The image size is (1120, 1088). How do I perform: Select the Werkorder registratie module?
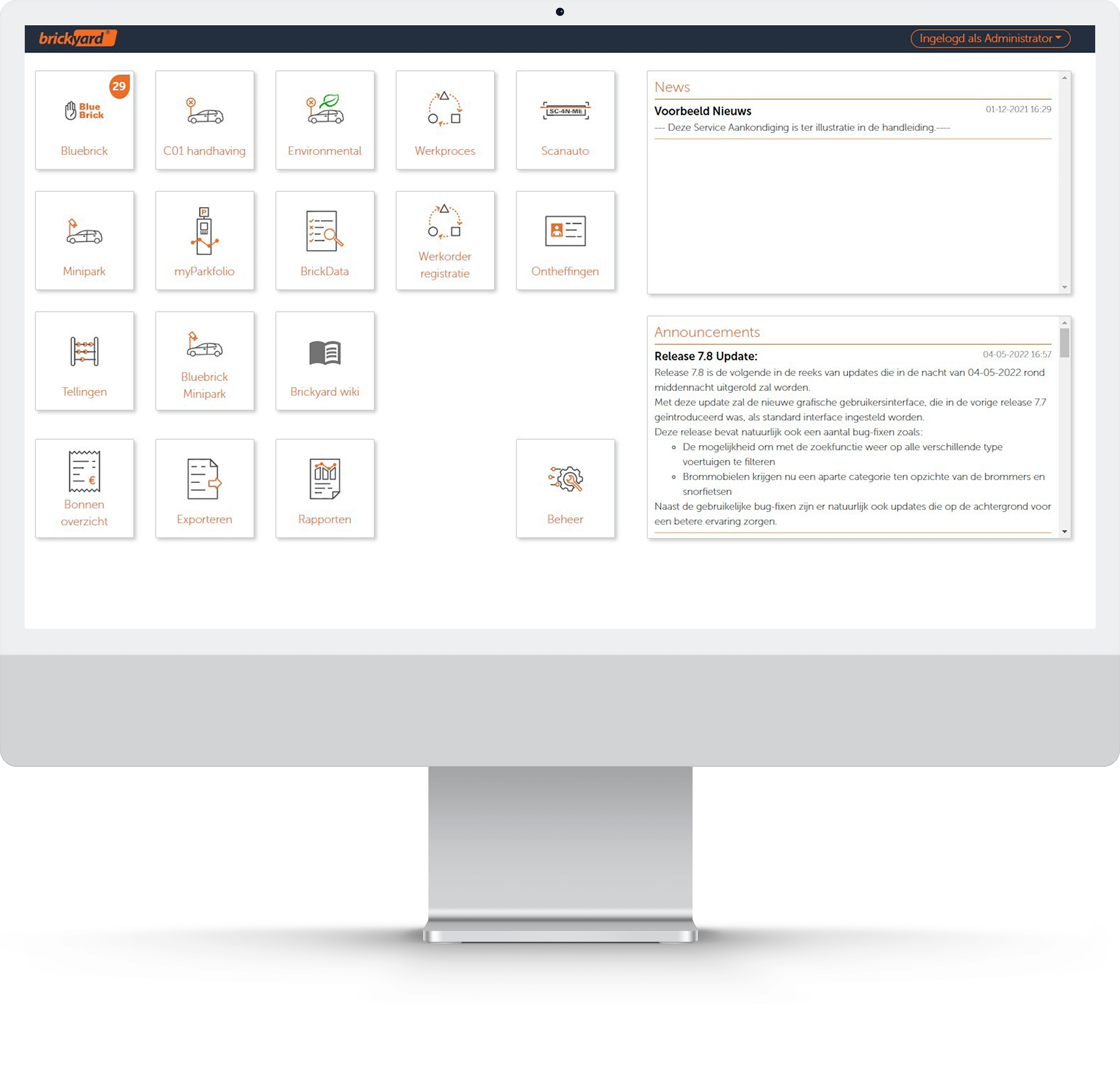(x=445, y=241)
